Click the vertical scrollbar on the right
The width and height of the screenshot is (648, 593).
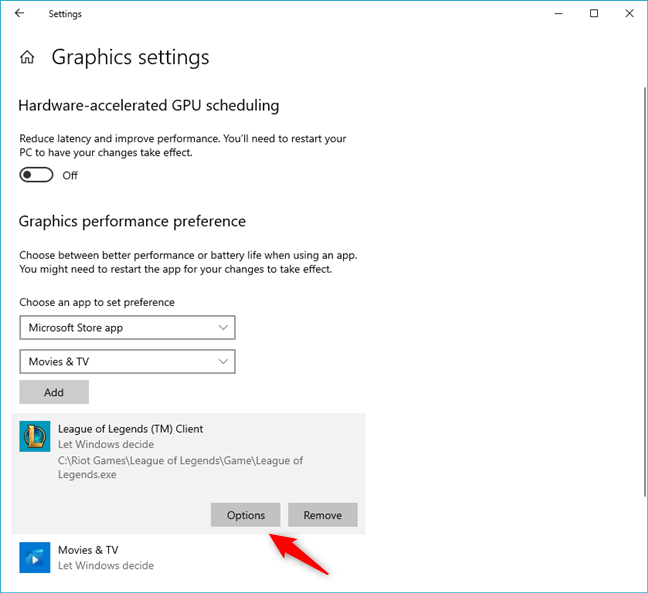click(645, 291)
